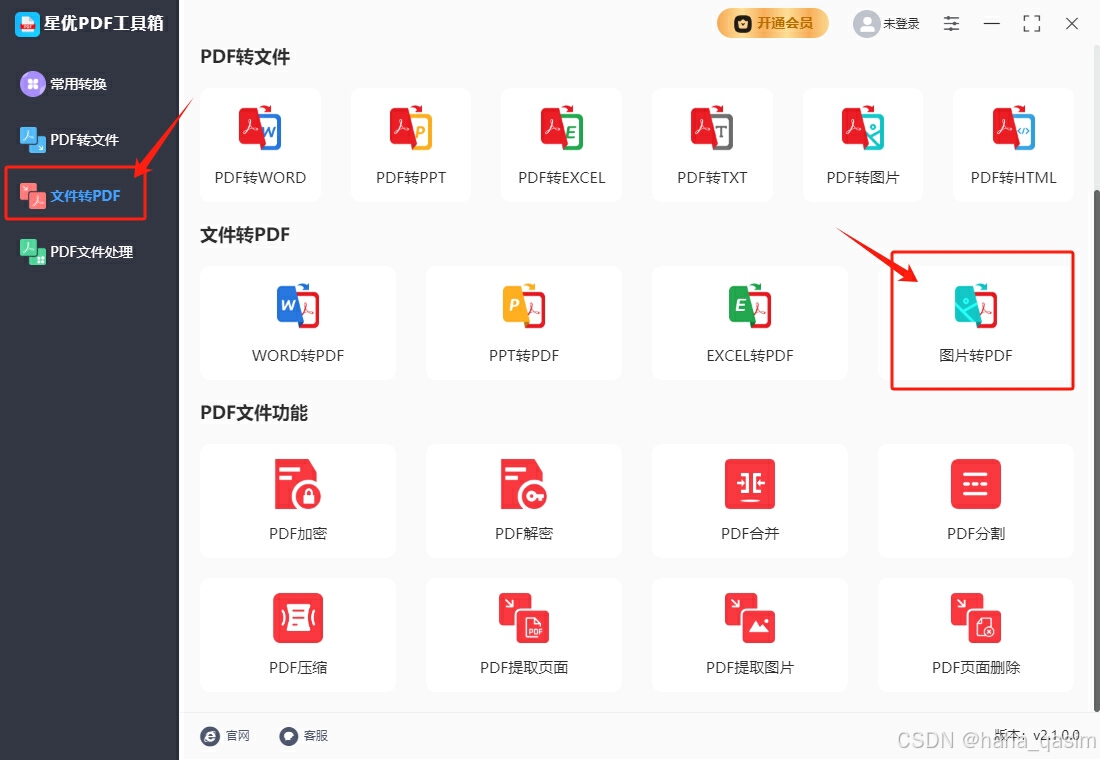1100x760 pixels.
Task: Open PDF文件处理 in sidebar
Action: click(76, 251)
